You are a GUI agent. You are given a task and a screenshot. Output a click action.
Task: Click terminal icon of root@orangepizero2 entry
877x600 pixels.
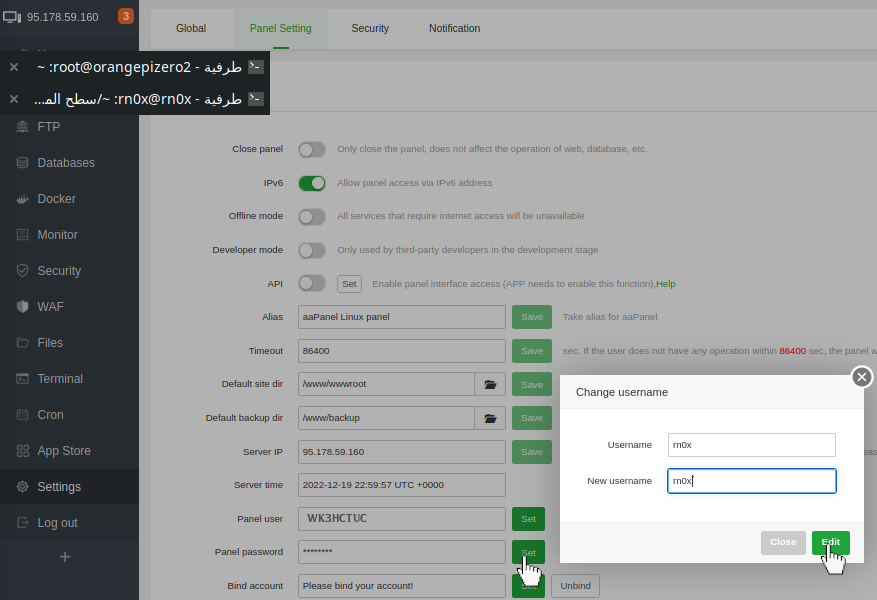(x=256, y=67)
